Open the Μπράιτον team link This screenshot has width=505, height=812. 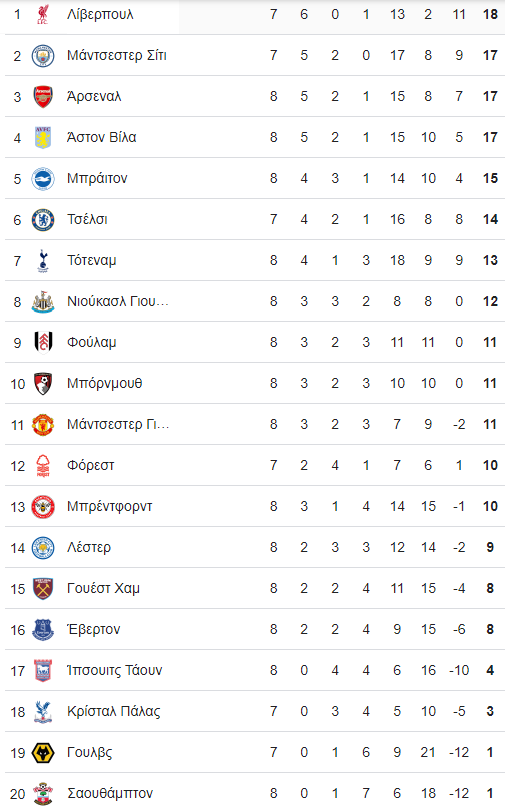coord(97,179)
